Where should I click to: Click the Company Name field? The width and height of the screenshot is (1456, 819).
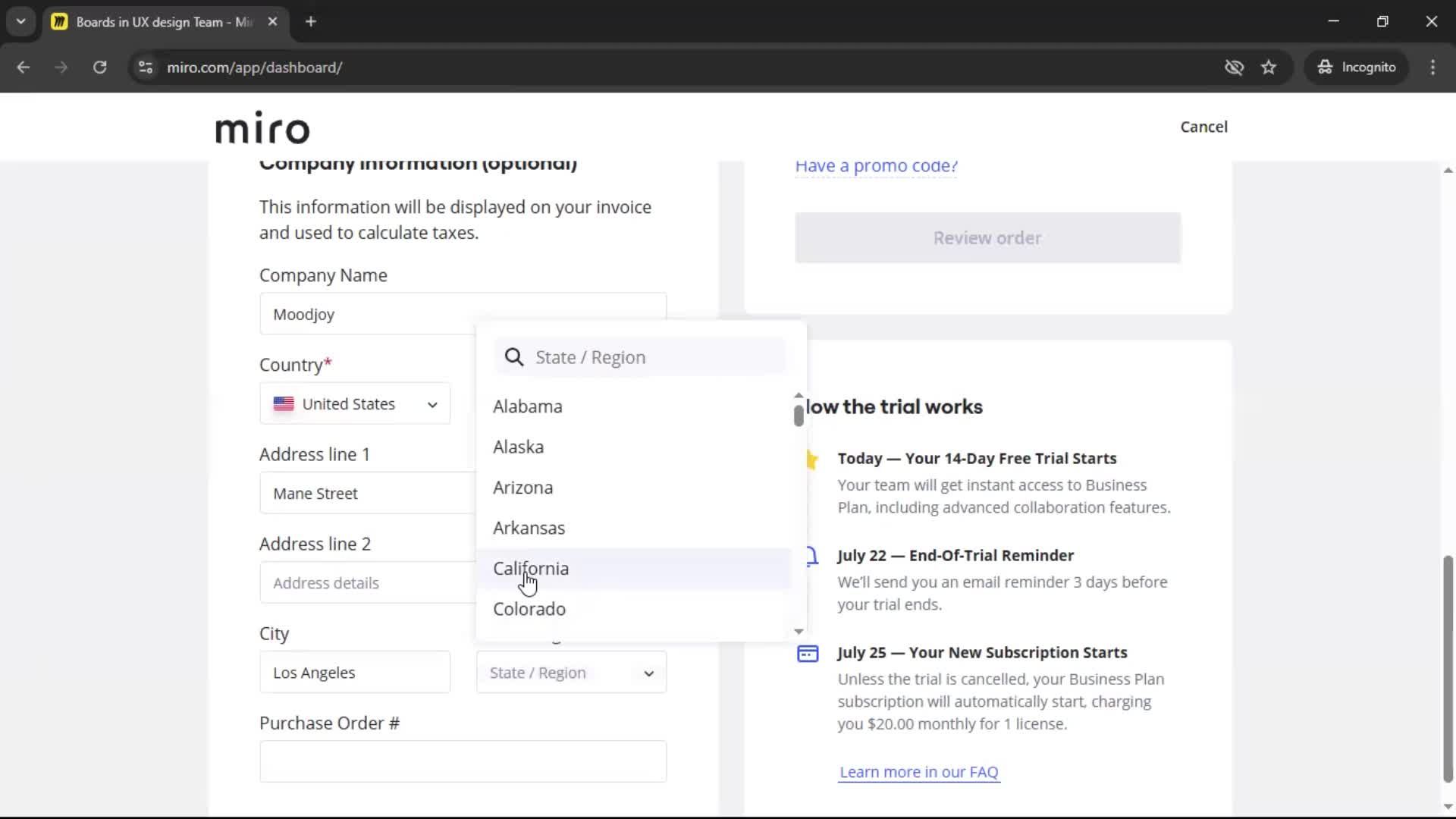(x=463, y=314)
